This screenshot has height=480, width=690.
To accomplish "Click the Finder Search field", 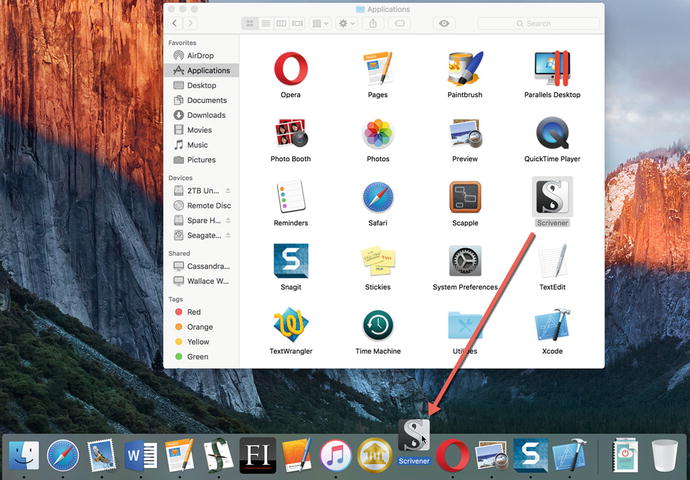I will coord(539,23).
